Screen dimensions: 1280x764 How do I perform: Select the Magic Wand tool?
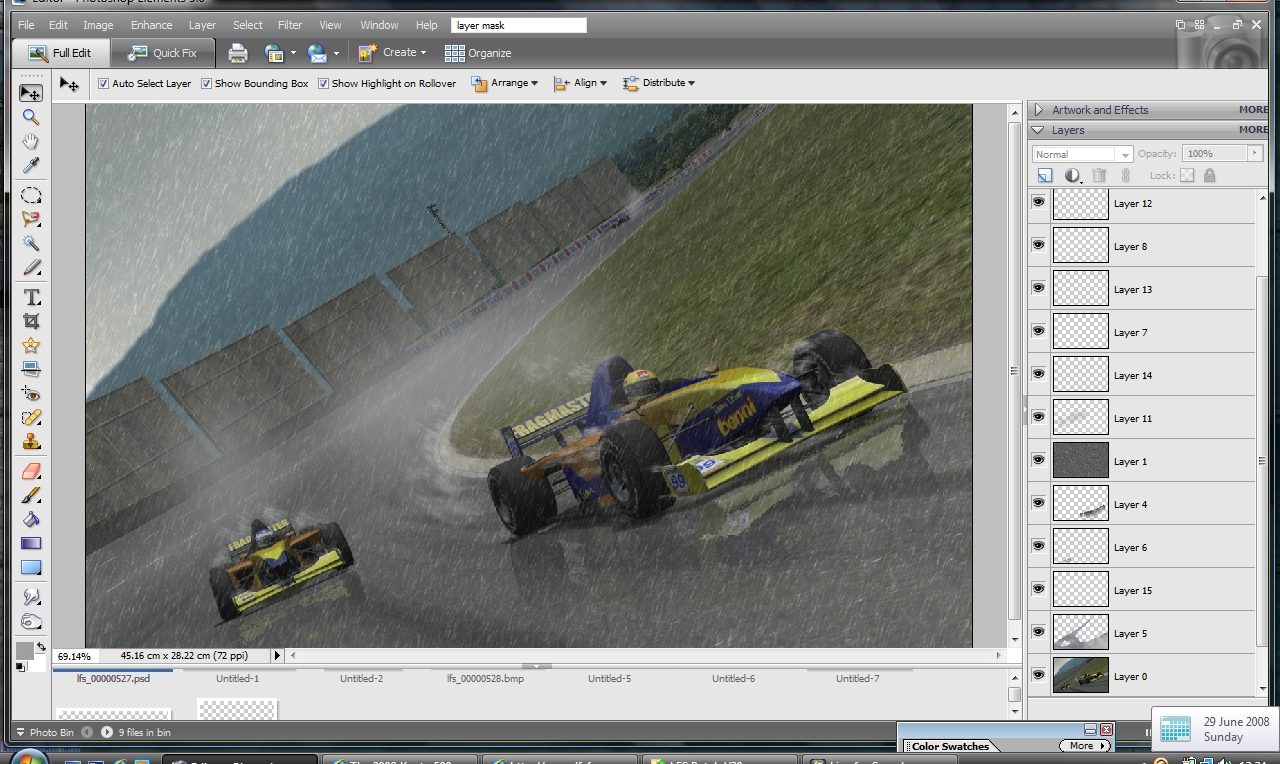click(31, 243)
